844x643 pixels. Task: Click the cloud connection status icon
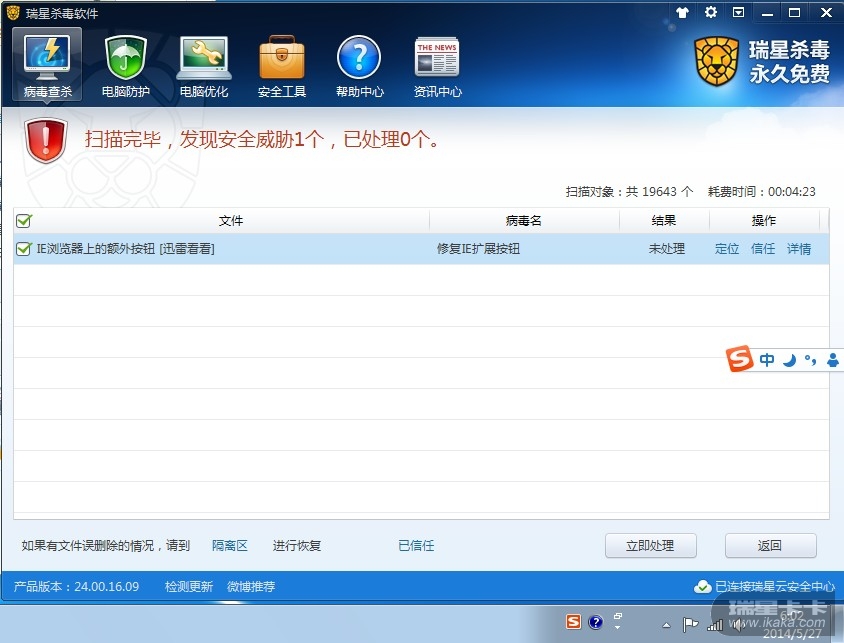point(702,587)
